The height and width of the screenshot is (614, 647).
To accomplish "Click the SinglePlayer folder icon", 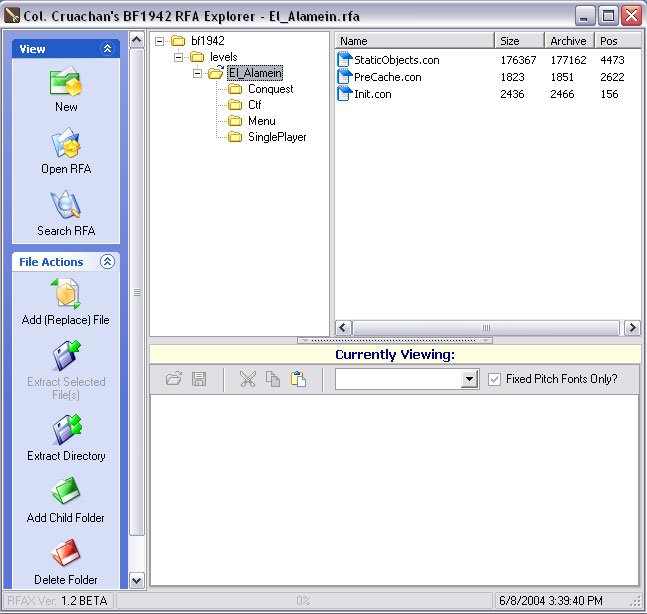I will click(x=235, y=137).
